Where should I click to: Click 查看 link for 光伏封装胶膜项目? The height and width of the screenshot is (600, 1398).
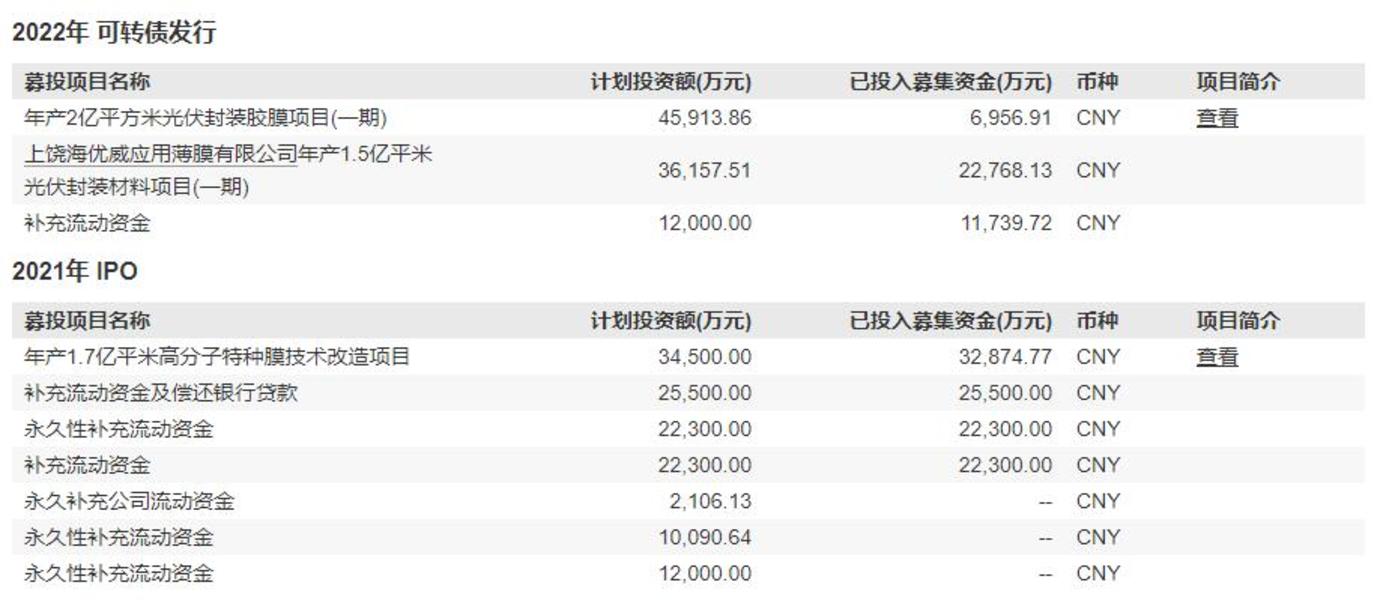1217,118
